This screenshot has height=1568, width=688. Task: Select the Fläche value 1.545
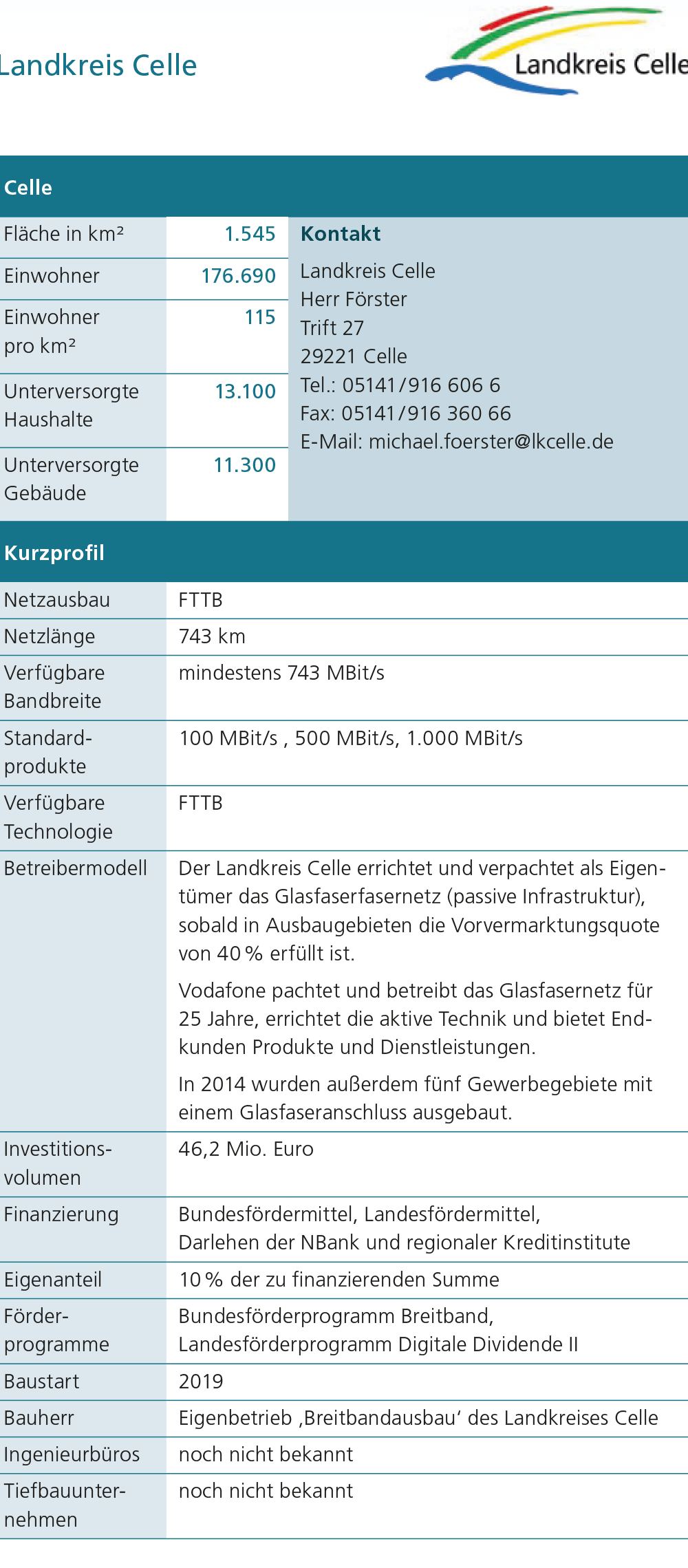point(250,234)
